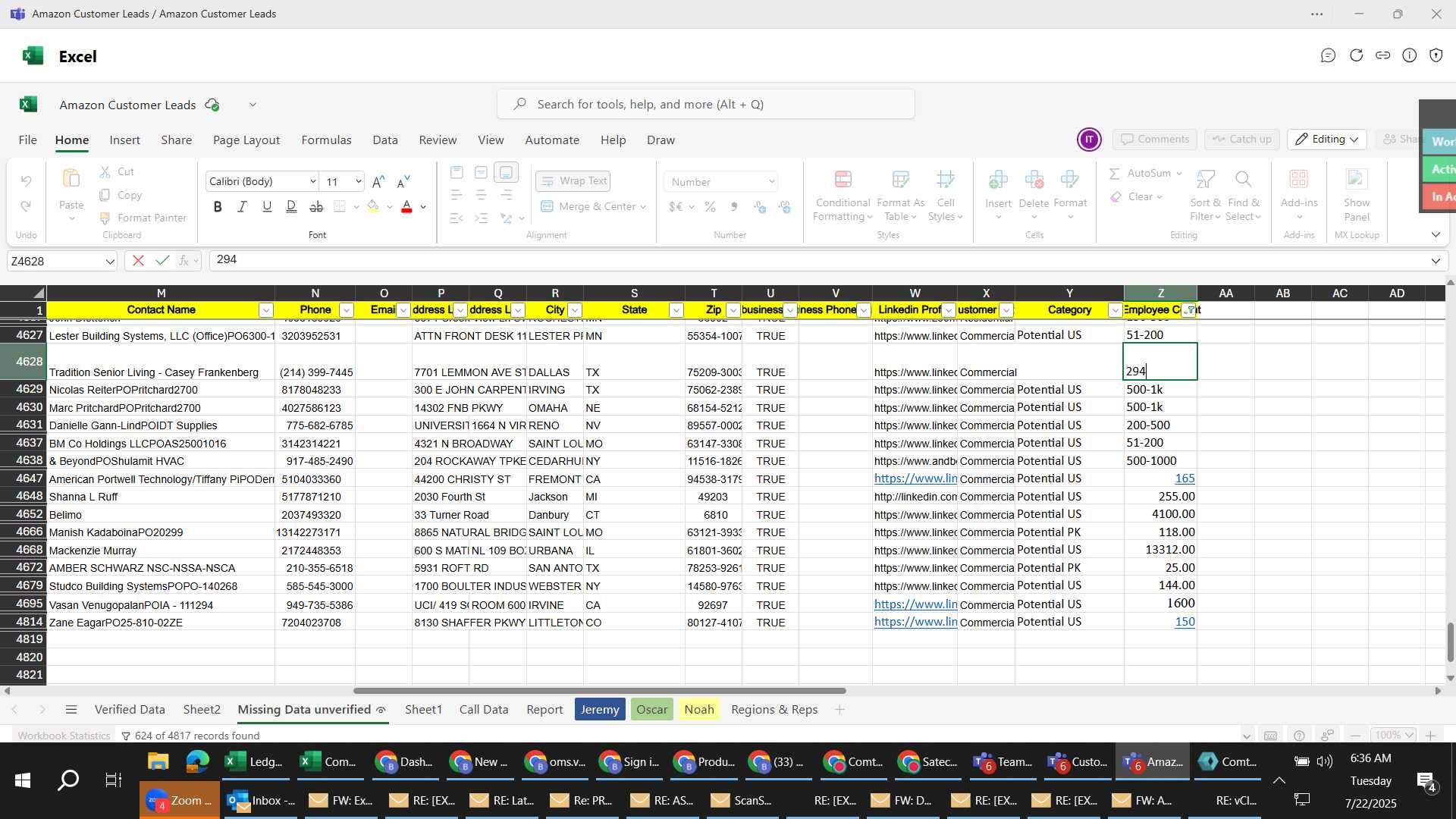Open Format As Table
This screenshot has width=1456, height=819.
[x=900, y=196]
